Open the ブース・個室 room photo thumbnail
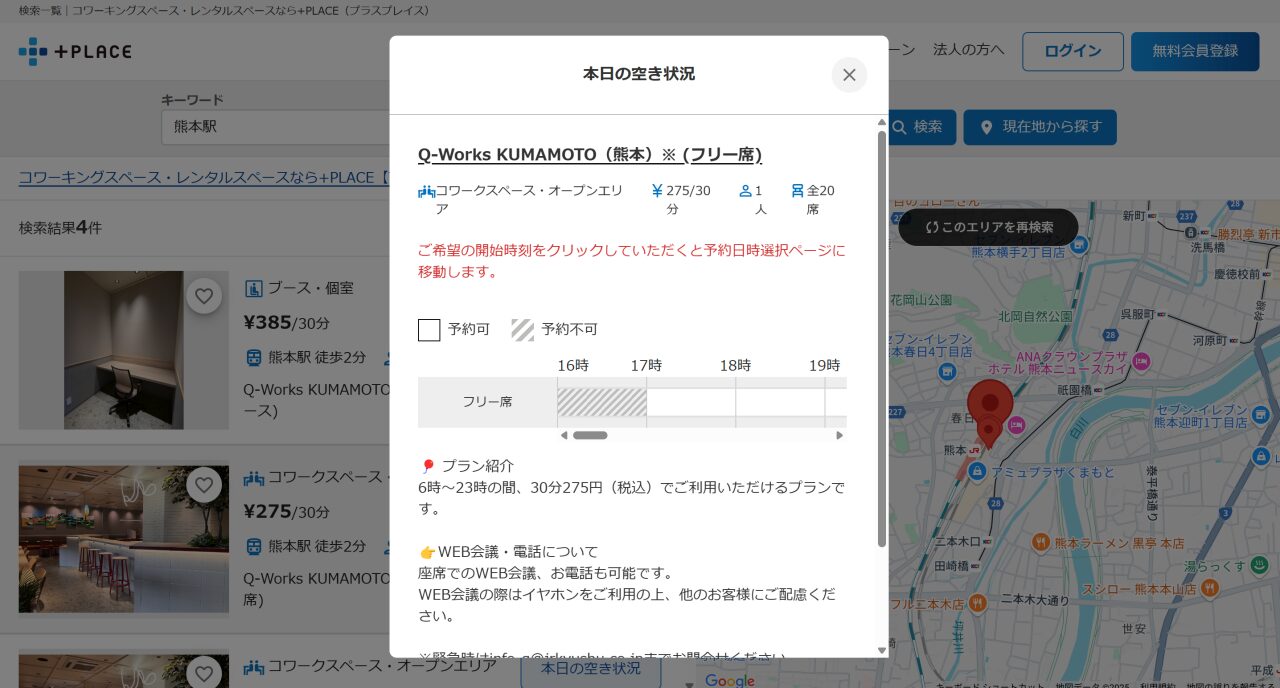The height and width of the screenshot is (688, 1280). point(124,350)
